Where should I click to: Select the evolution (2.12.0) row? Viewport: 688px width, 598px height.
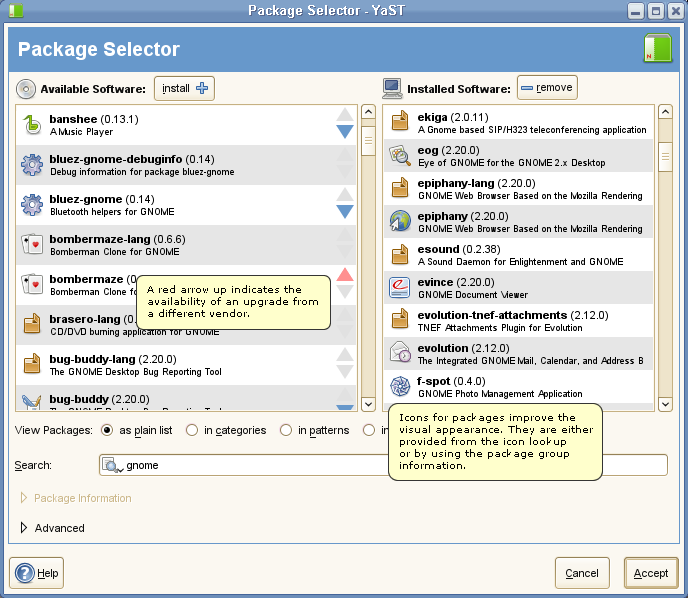[518, 354]
